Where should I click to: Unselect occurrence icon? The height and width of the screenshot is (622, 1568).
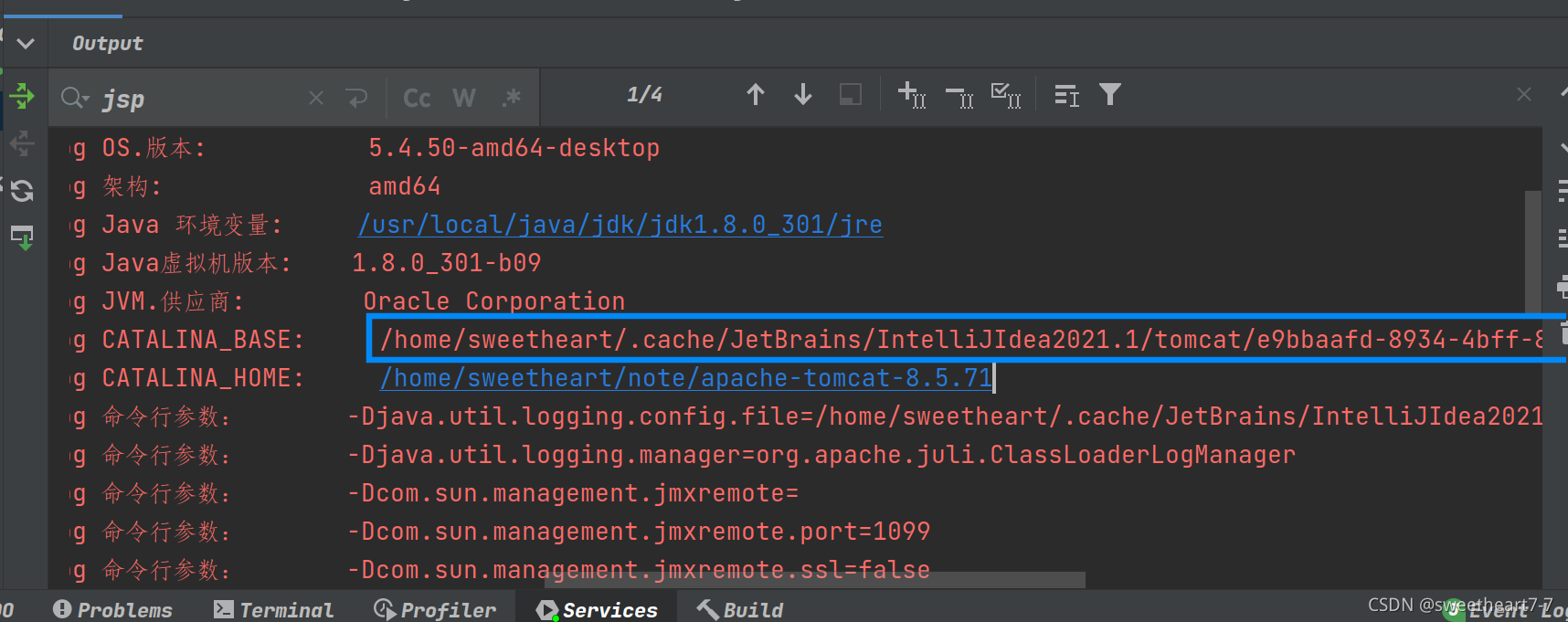[x=959, y=96]
